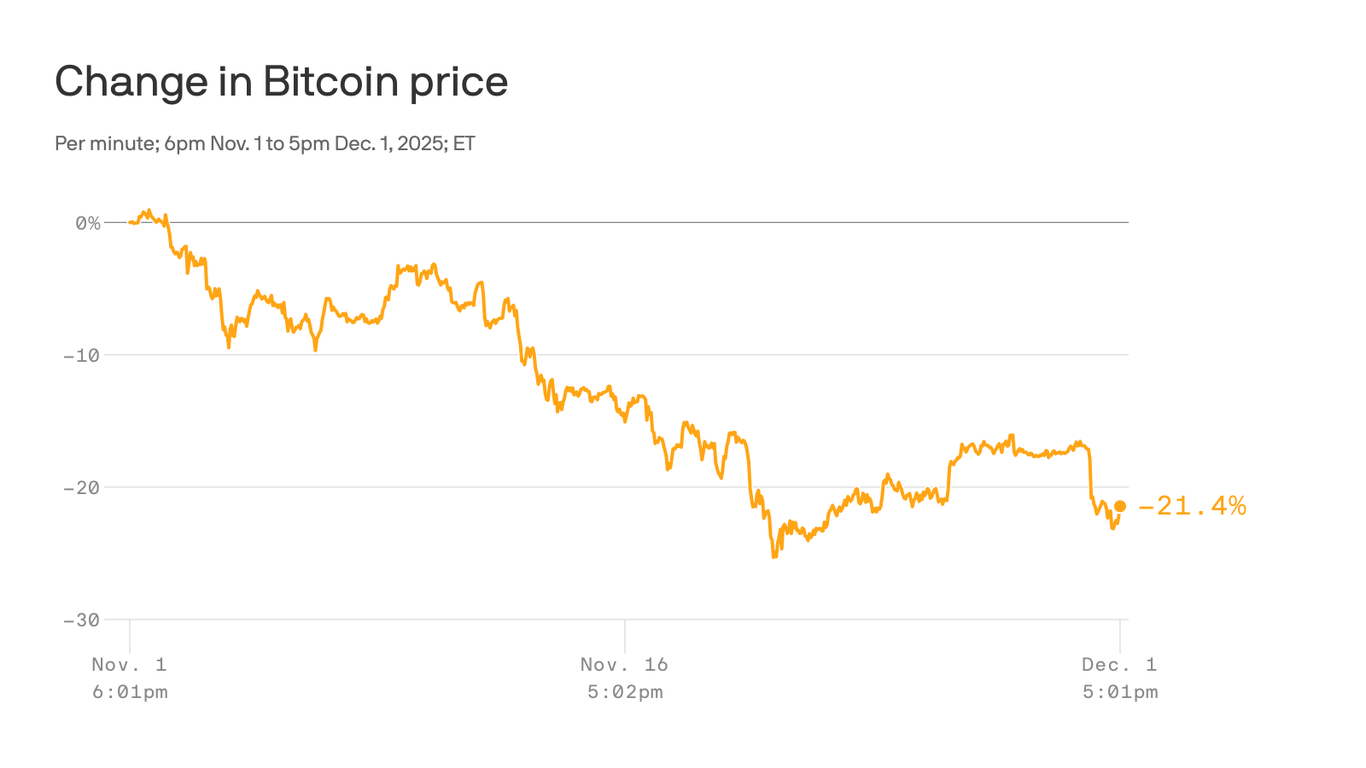The height and width of the screenshot is (768, 1366).
Task: Click the −10 y-axis label
Action: [81, 355]
